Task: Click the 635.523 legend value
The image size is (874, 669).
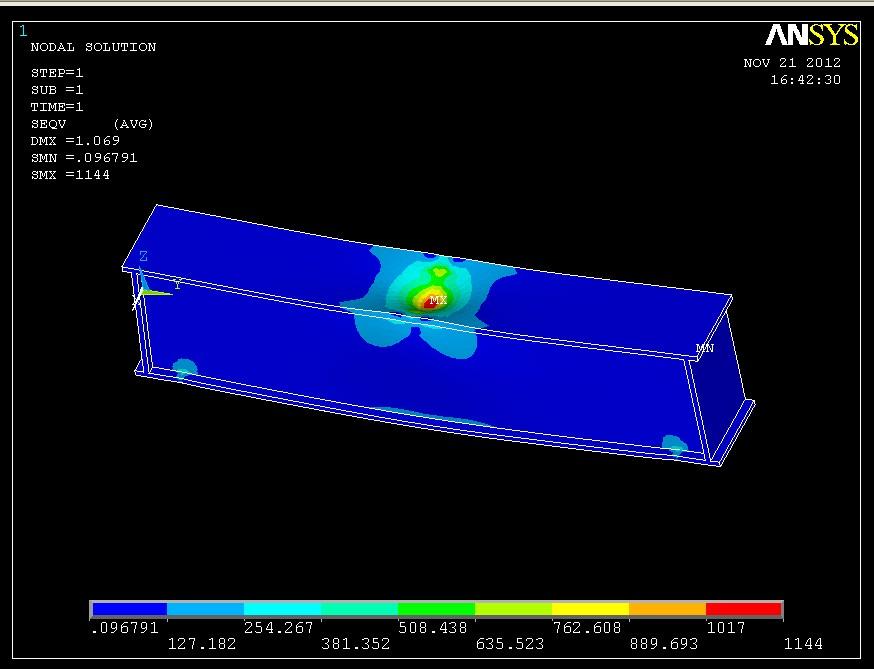Action: pos(510,644)
